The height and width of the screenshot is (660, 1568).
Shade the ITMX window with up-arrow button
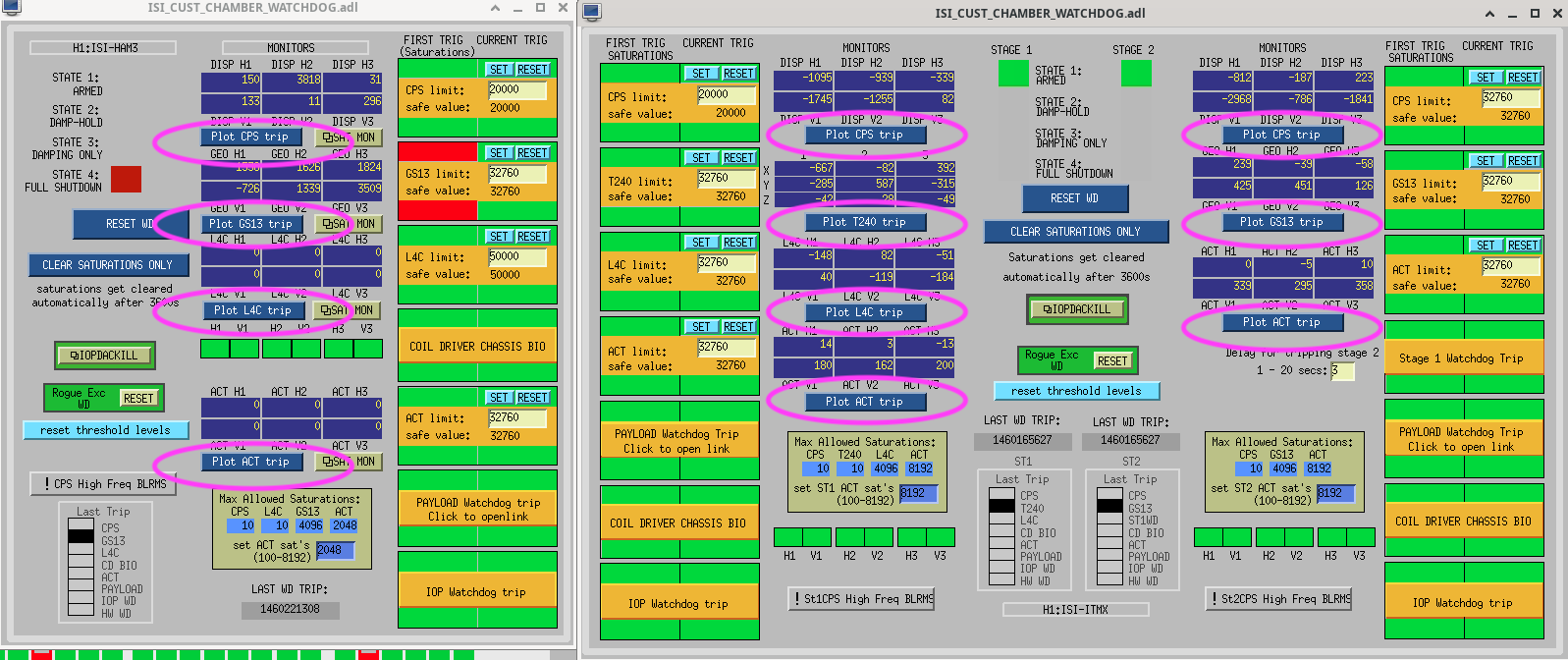(x=1489, y=14)
